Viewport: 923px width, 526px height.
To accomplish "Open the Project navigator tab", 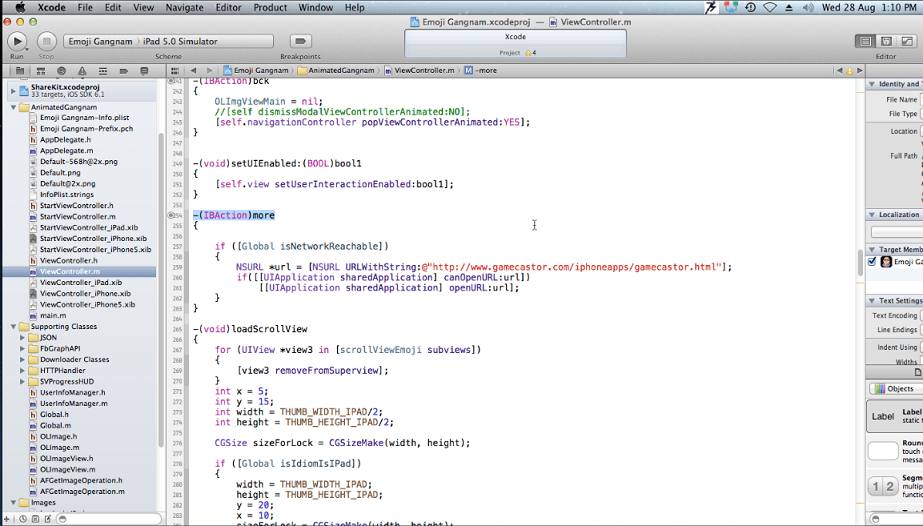I will pyautogui.click(x=20, y=71).
